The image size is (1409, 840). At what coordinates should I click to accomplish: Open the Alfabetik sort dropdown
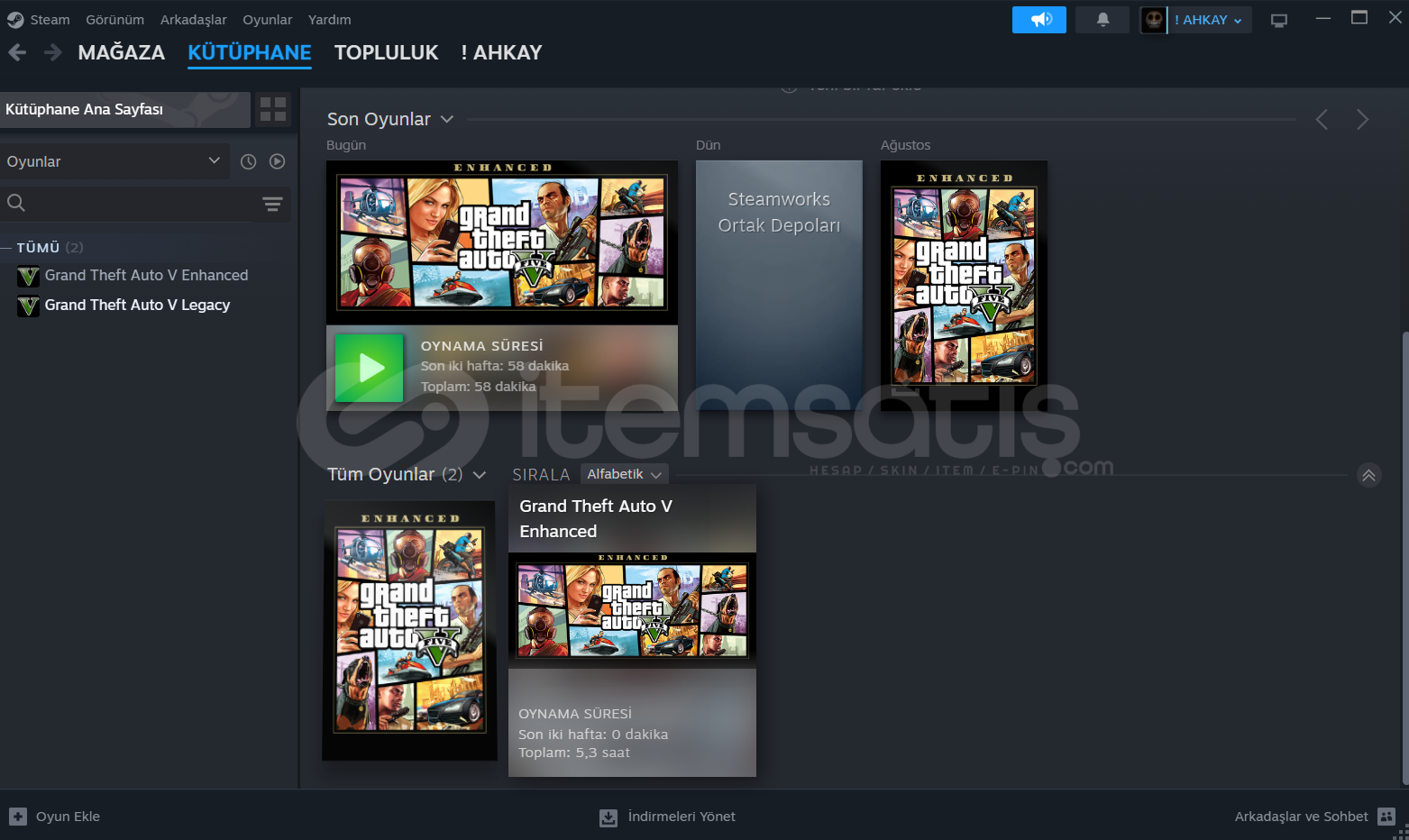[x=624, y=474]
